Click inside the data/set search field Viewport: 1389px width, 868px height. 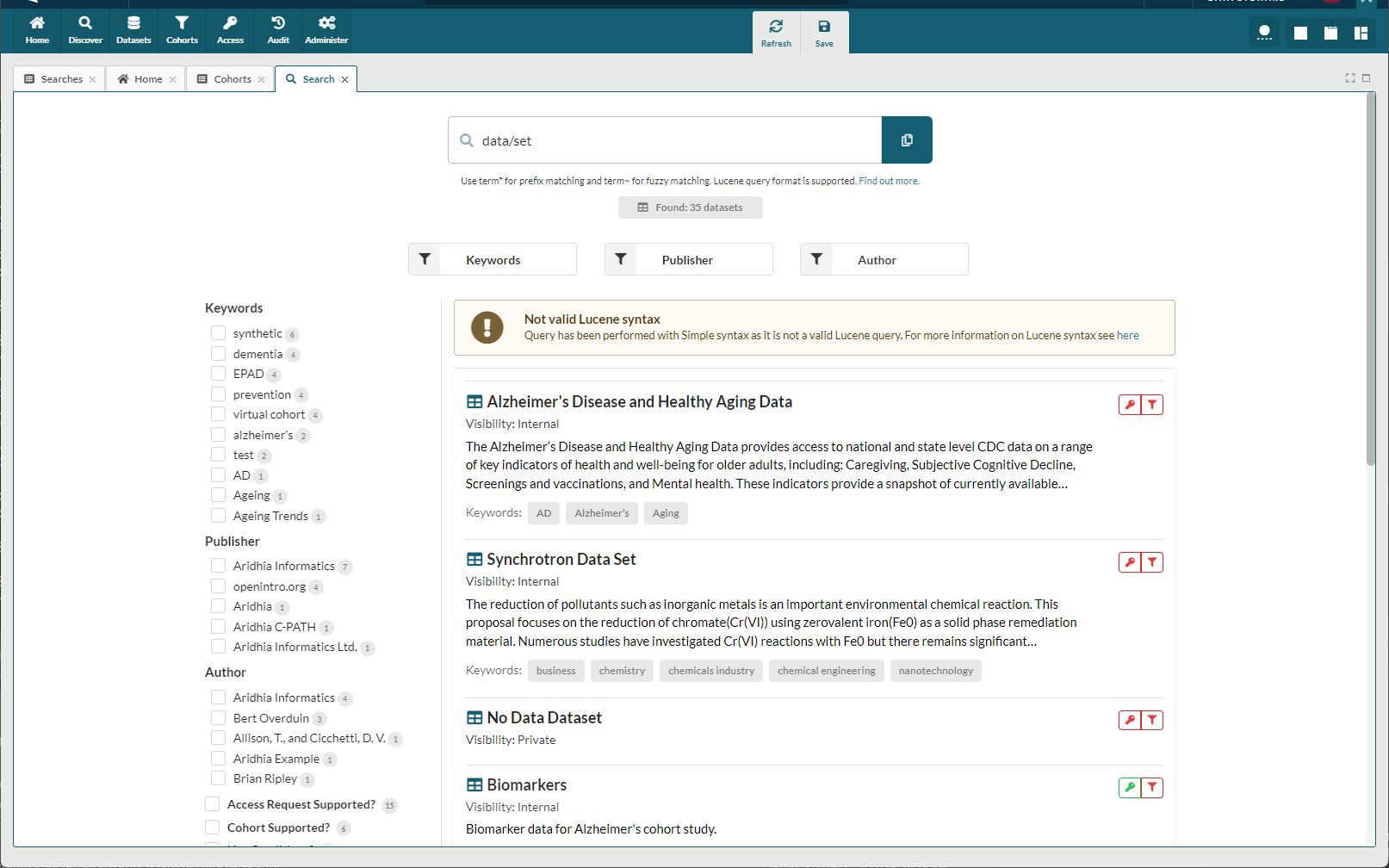663,139
